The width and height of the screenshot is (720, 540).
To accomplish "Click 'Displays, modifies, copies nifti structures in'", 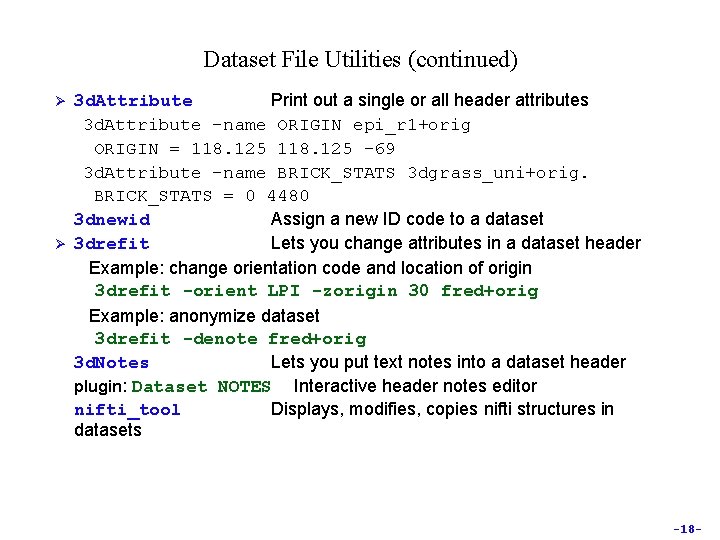I will tap(442, 409).
